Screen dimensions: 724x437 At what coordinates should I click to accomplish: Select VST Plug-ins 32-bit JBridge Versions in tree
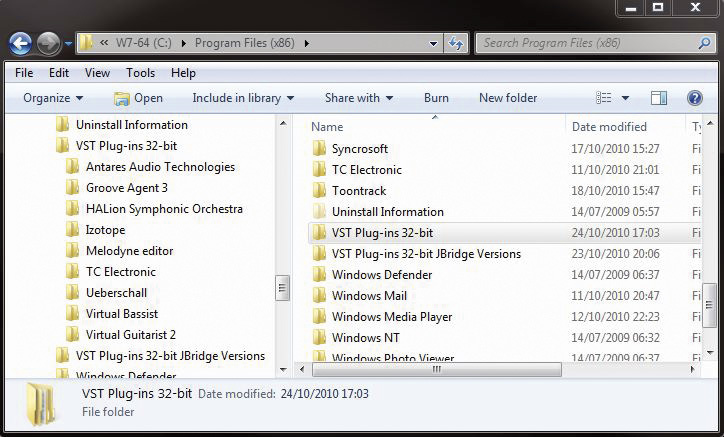tap(170, 356)
